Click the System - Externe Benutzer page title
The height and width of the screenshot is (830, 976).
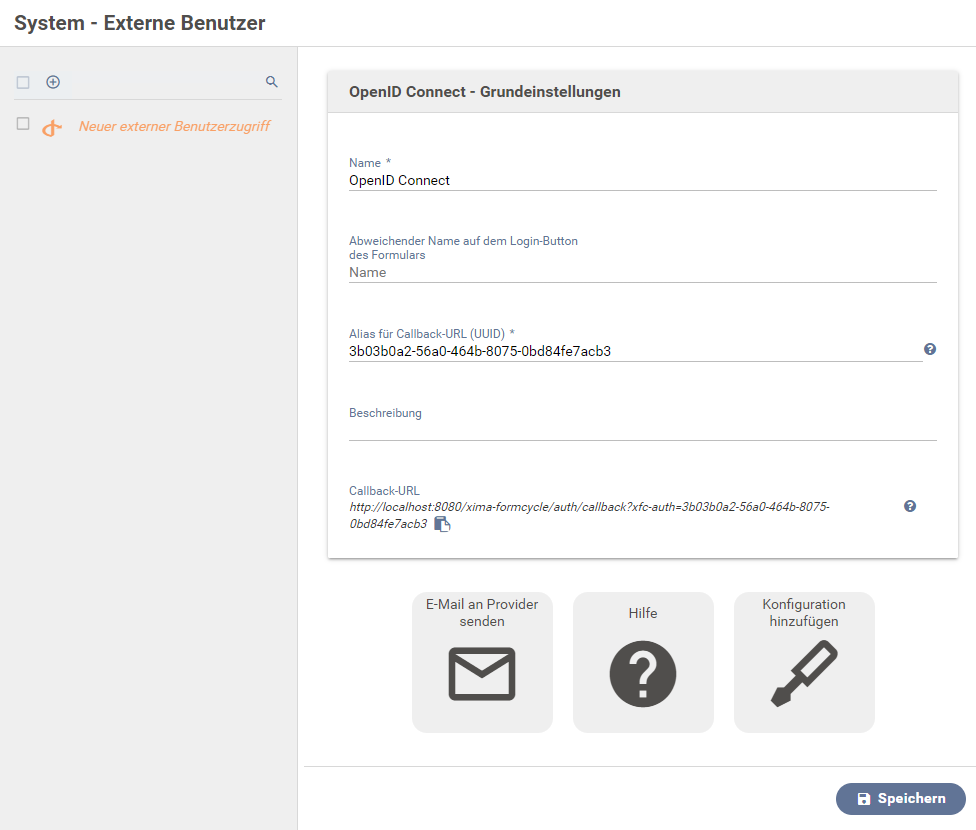(140, 23)
